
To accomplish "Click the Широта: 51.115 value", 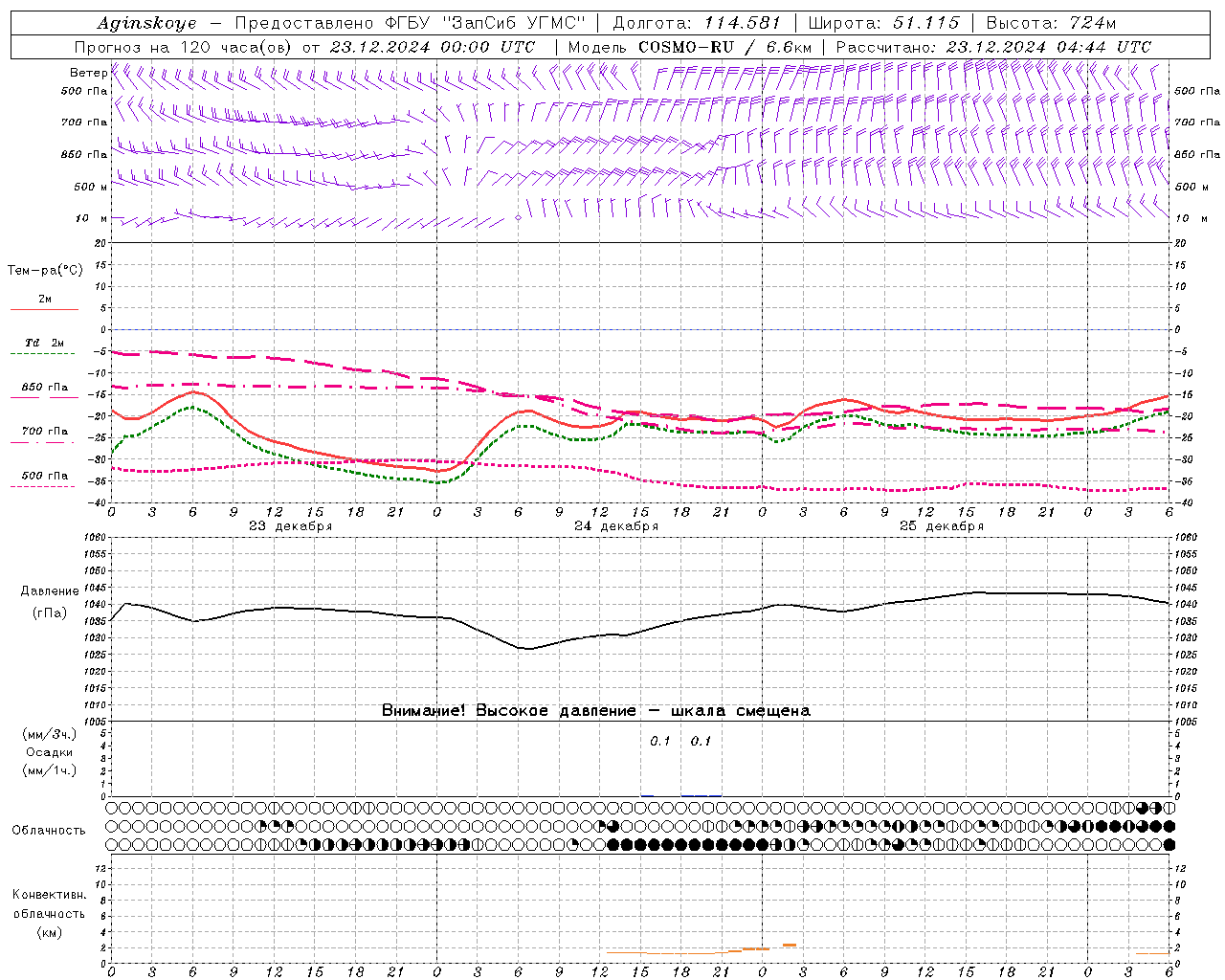I will 883,23.
